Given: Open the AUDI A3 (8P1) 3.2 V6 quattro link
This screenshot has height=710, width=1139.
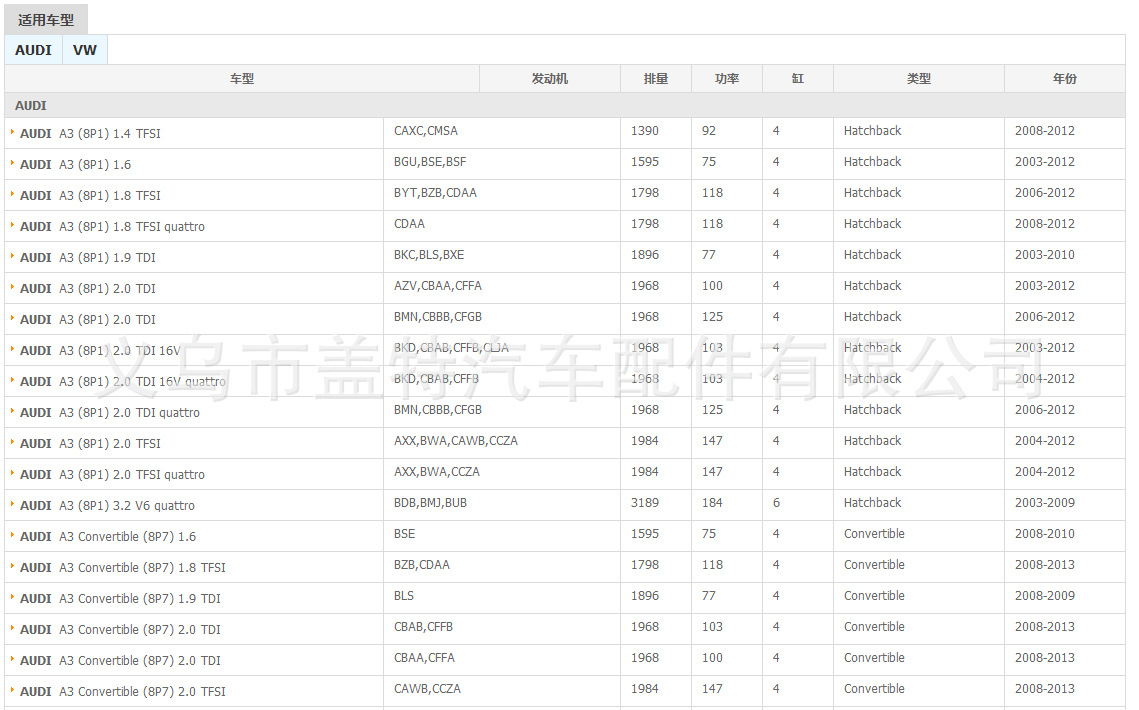Looking at the screenshot, I should (108, 506).
